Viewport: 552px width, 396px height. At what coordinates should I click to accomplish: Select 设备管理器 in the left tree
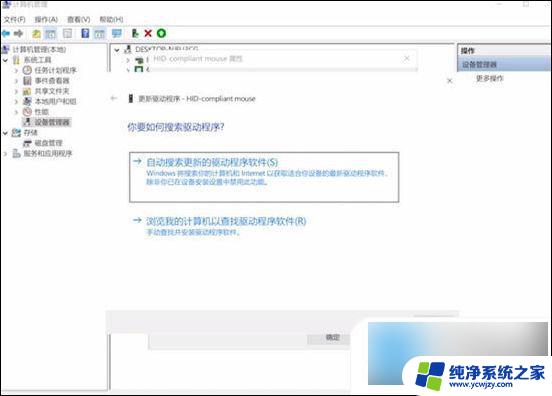pyautogui.click(x=52, y=122)
